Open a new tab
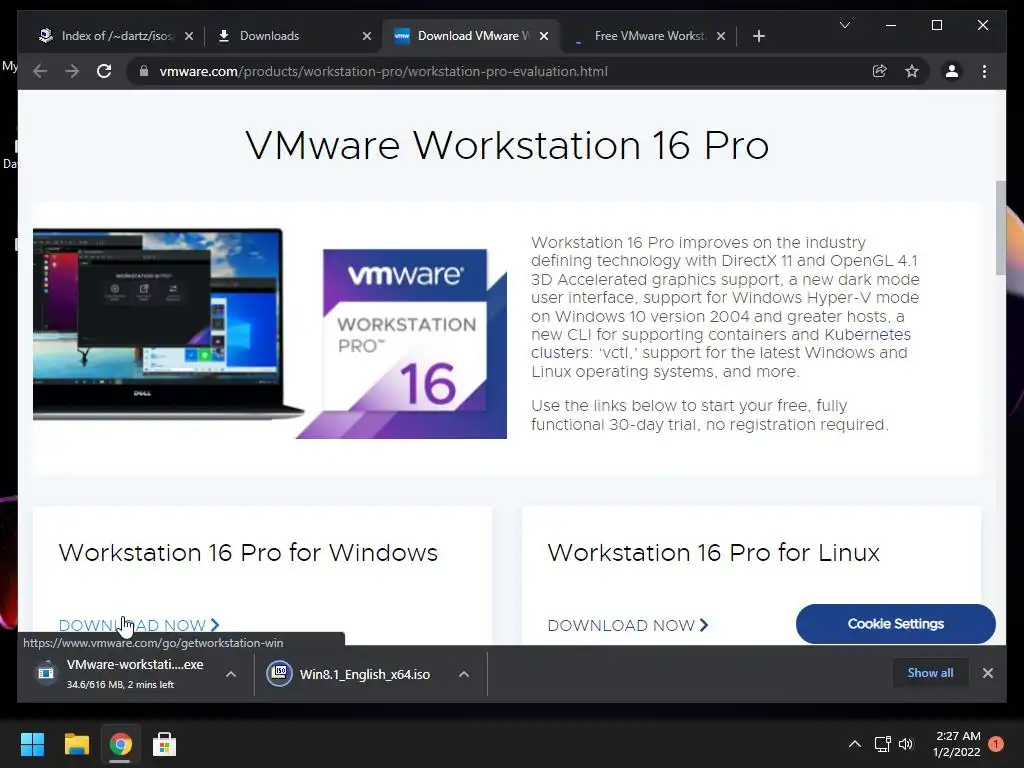 (x=758, y=36)
